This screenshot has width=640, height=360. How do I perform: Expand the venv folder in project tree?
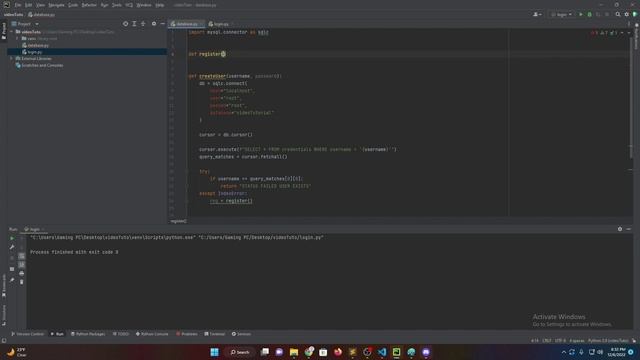click(x=17, y=38)
